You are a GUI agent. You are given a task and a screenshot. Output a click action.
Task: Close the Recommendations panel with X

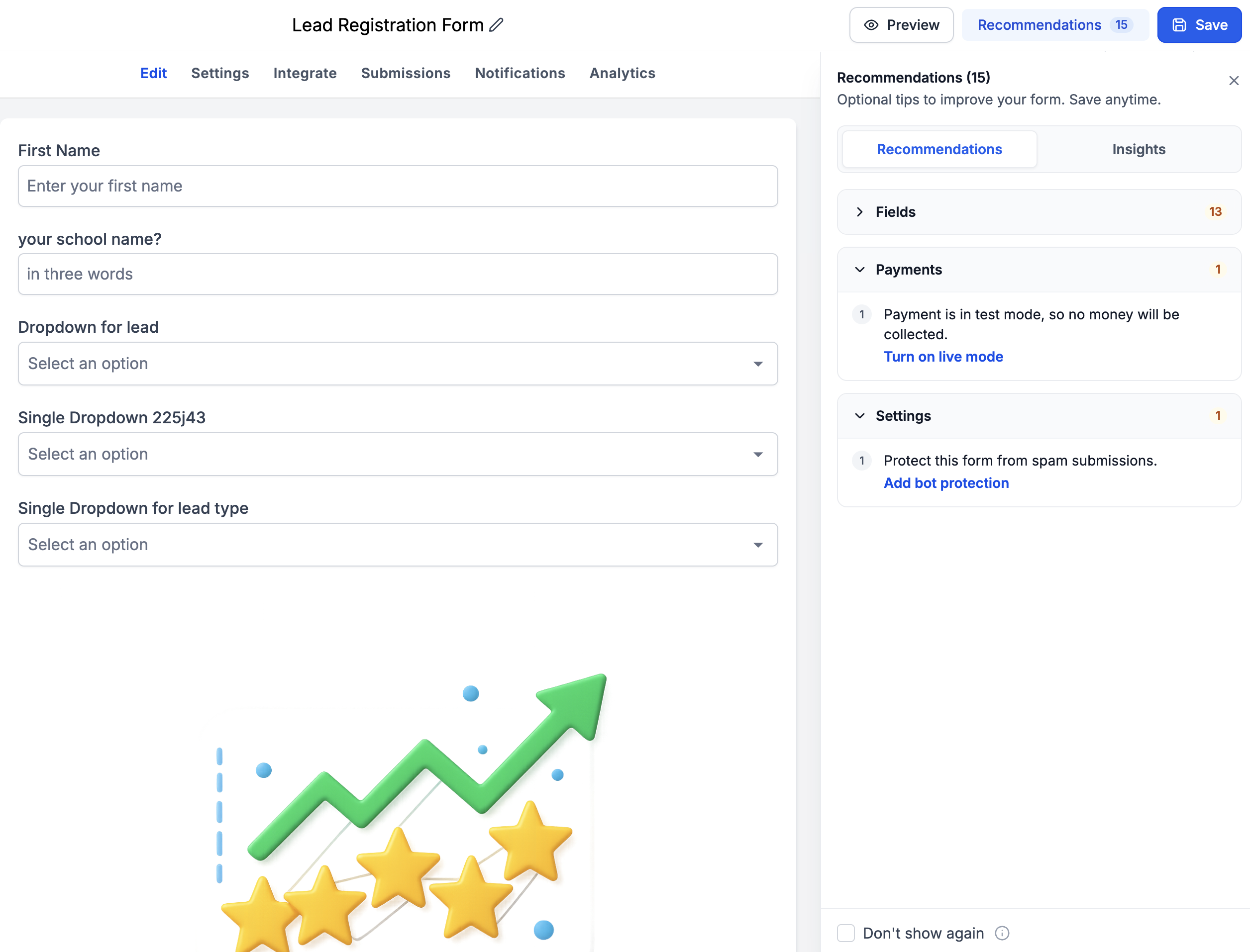coord(1234,81)
